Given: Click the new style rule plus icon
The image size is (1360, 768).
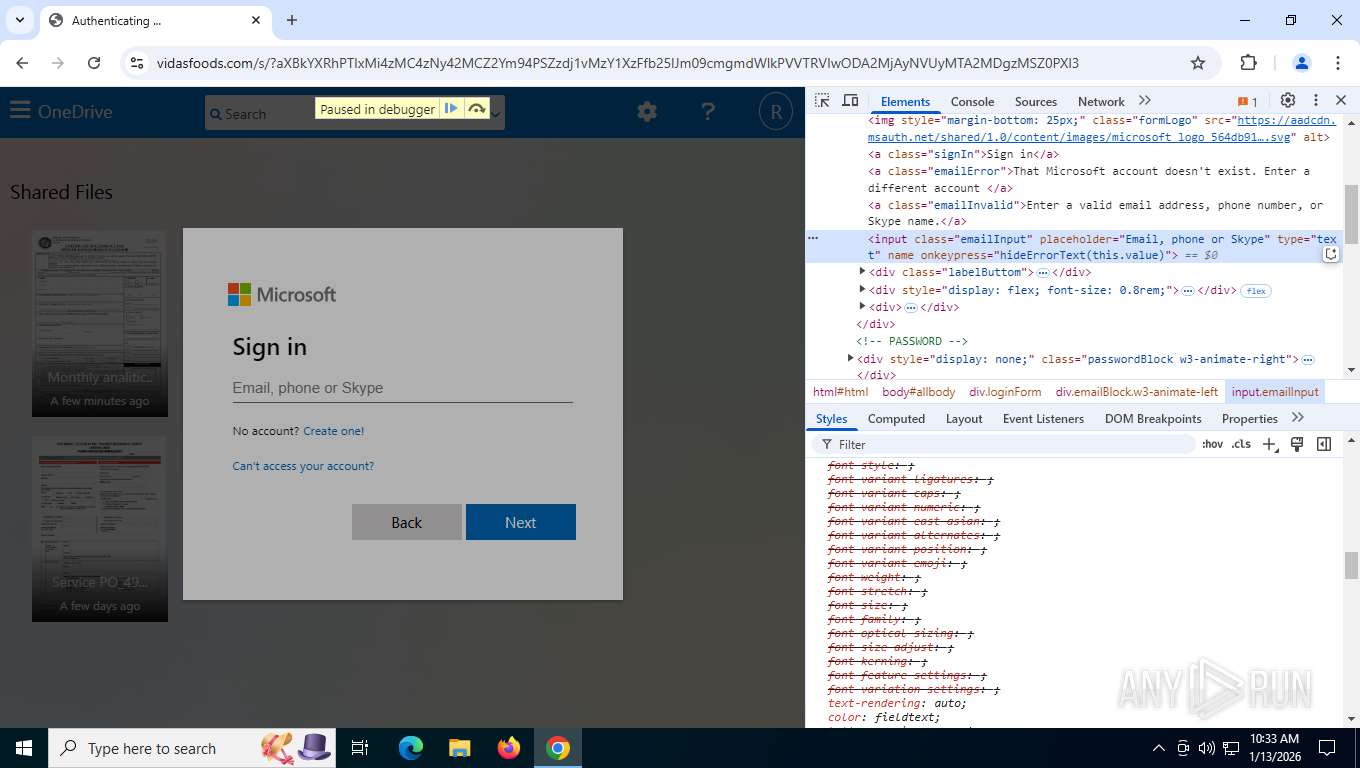Looking at the screenshot, I should (x=1269, y=444).
